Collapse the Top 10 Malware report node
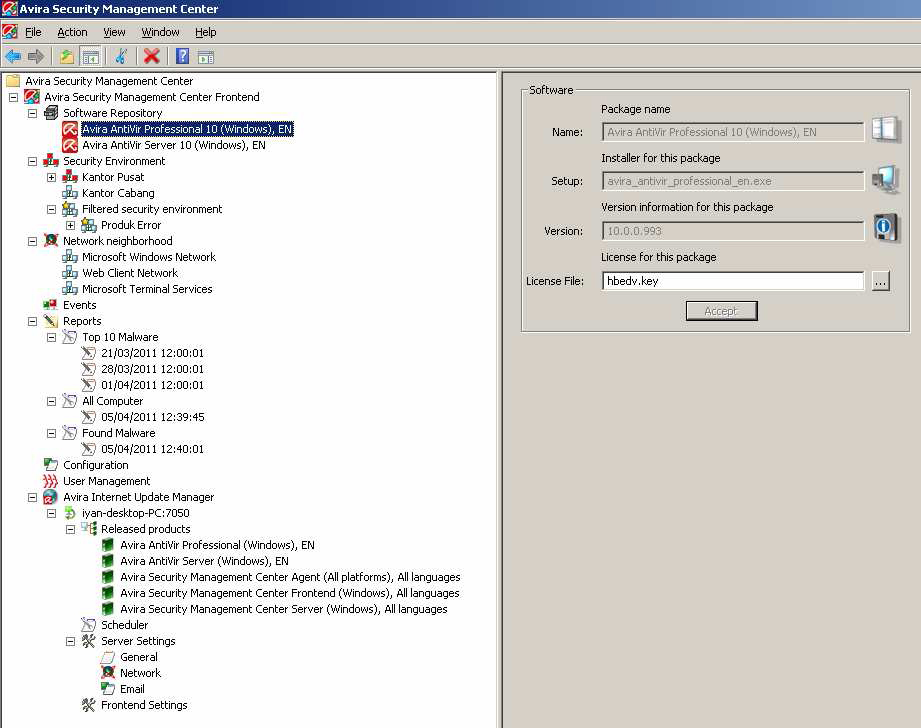The height and width of the screenshot is (728, 921). [x=52, y=337]
